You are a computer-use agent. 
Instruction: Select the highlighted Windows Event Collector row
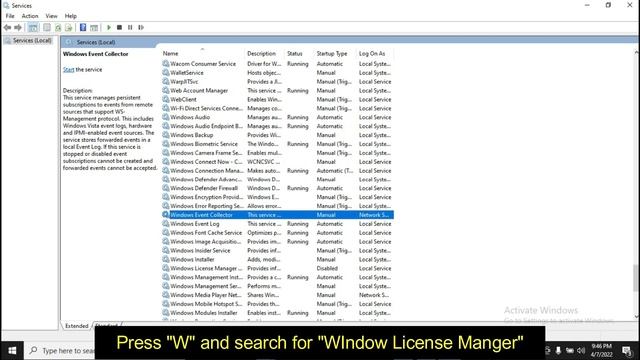pos(278,215)
